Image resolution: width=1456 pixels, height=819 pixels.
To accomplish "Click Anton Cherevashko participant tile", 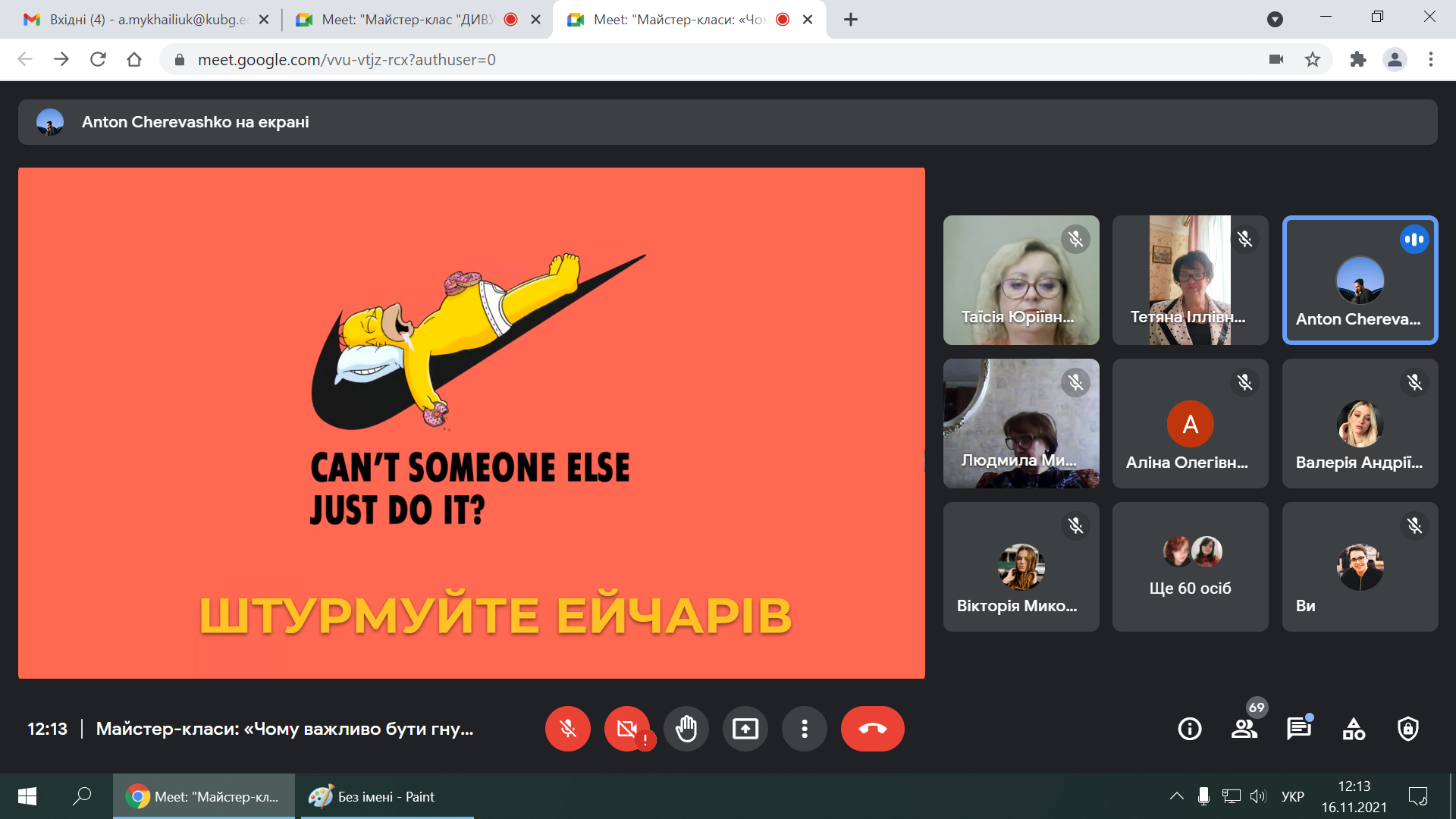I will [1359, 280].
